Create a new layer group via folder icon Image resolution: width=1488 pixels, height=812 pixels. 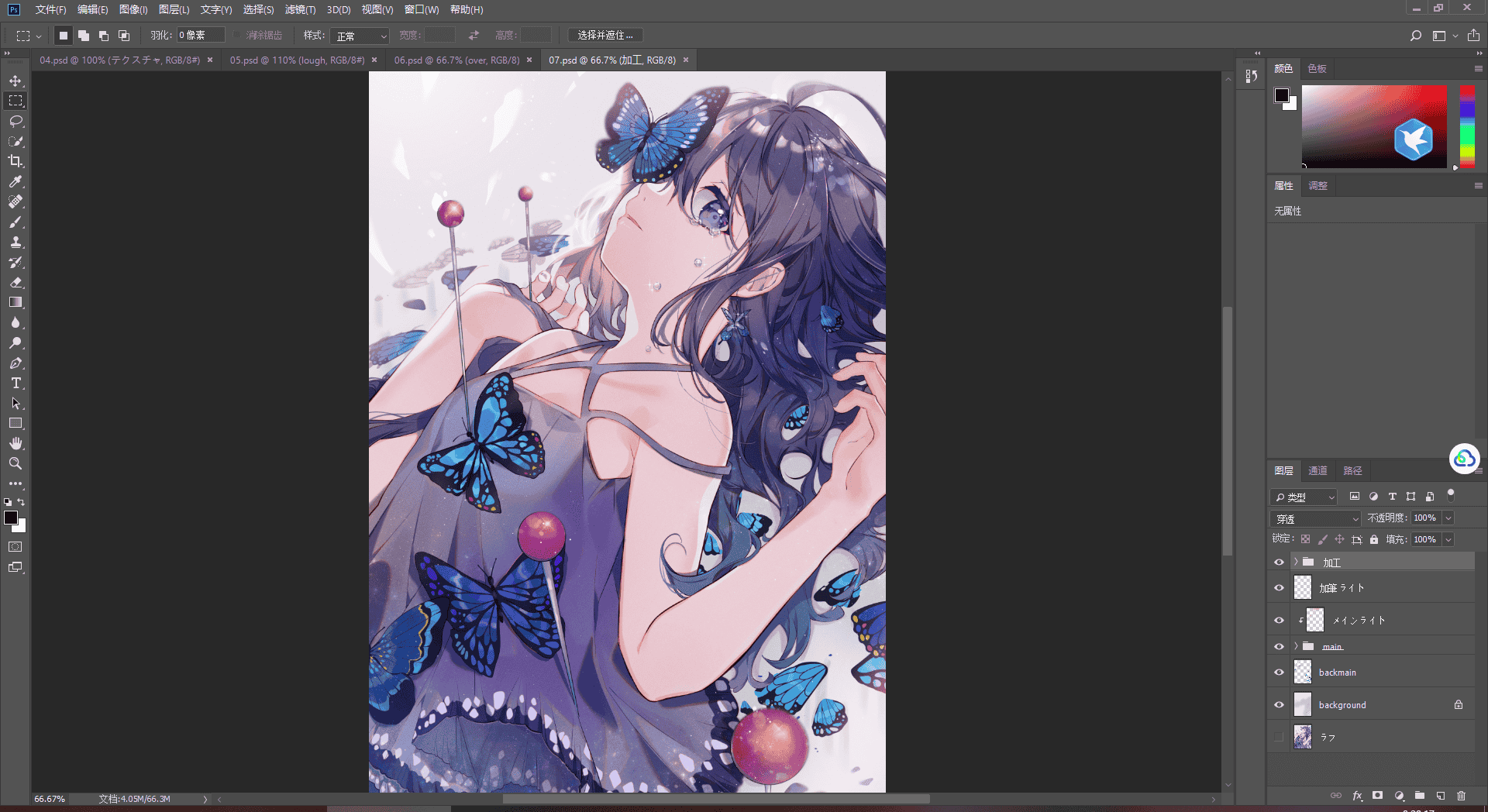coord(1420,796)
